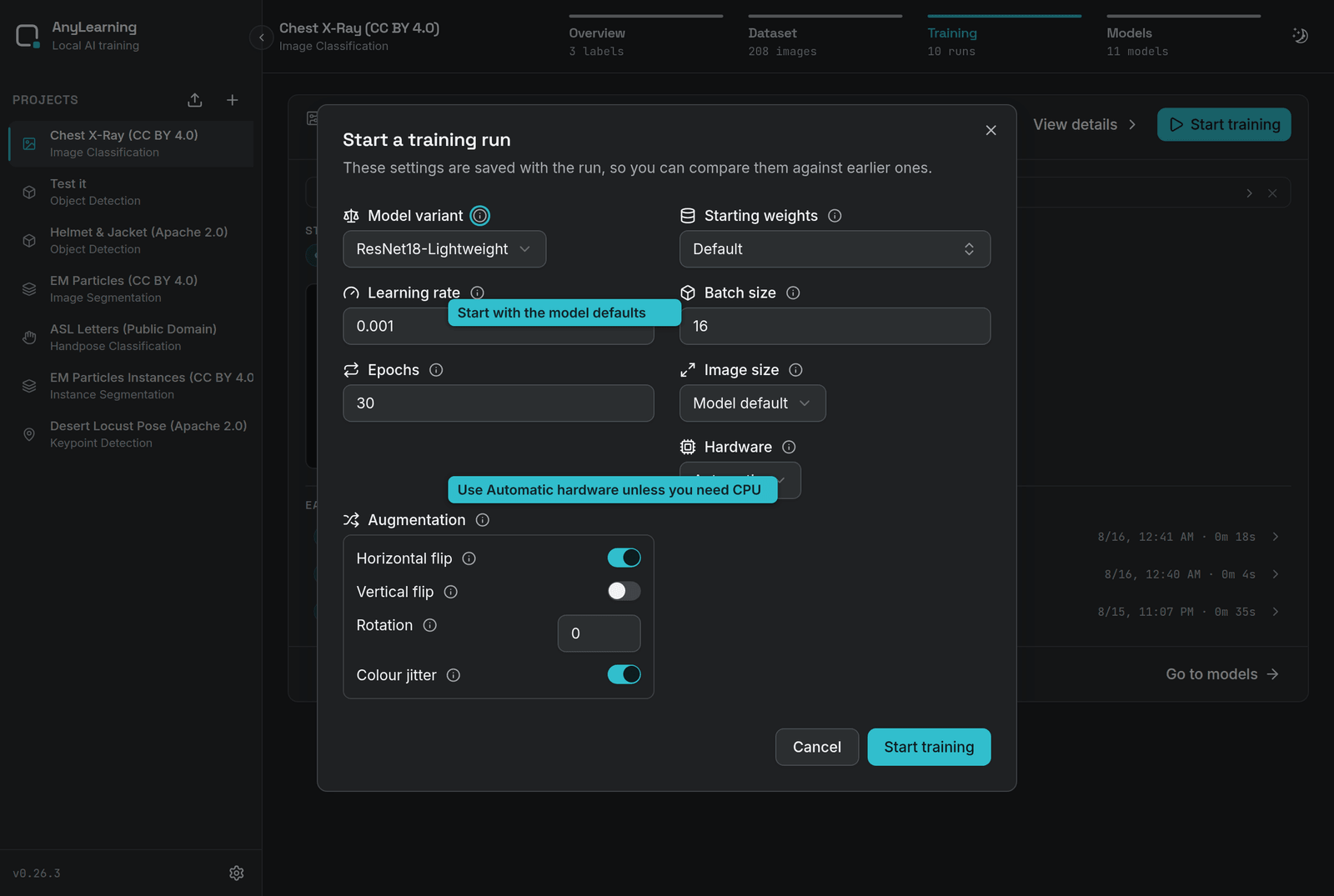The height and width of the screenshot is (896, 1334).
Task: Open settings via the gear icon
Action: (x=237, y=873)
